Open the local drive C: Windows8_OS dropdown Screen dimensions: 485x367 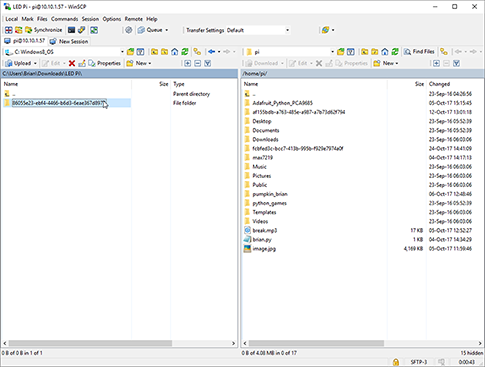(64, 52)
